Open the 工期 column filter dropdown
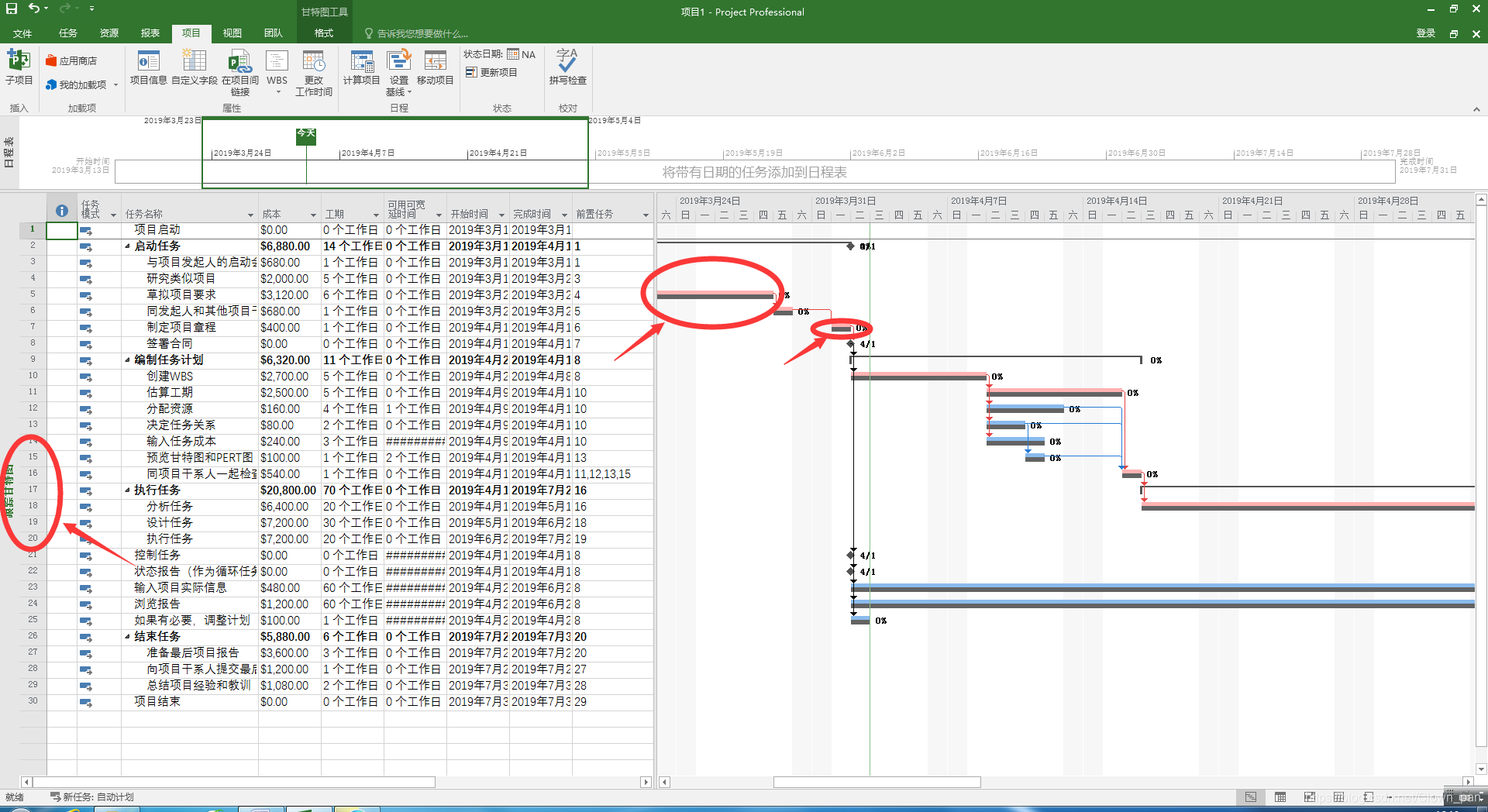Screen dimensions: 1488x812 (376, 215)
